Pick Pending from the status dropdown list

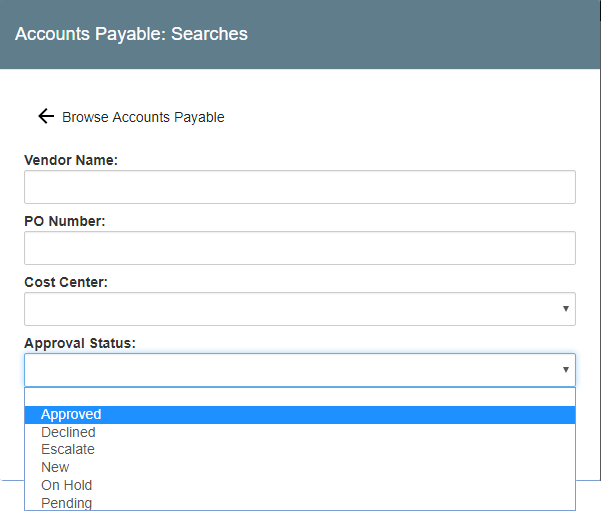point(66,503)
